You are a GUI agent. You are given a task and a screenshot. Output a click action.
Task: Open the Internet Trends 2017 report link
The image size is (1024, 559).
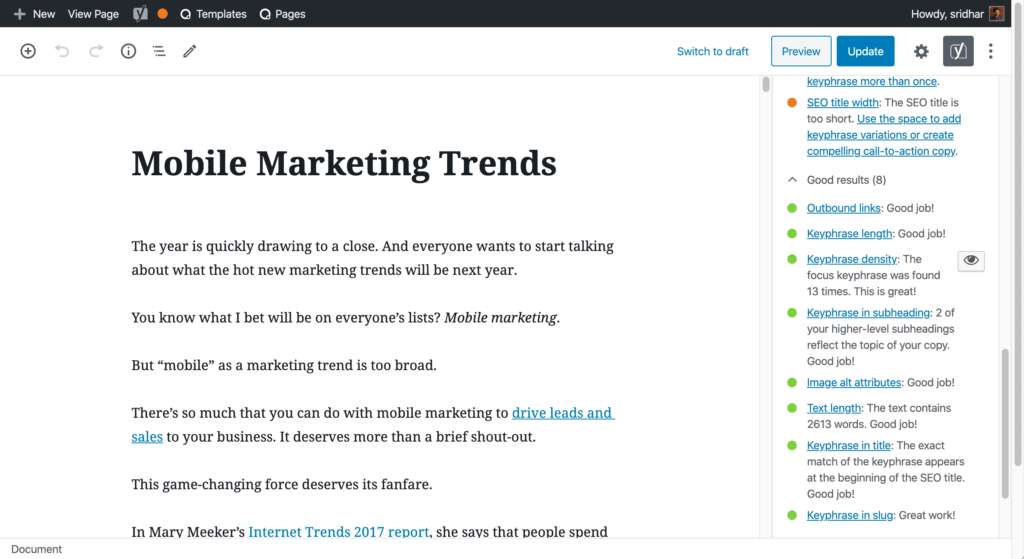coord(338,532)
